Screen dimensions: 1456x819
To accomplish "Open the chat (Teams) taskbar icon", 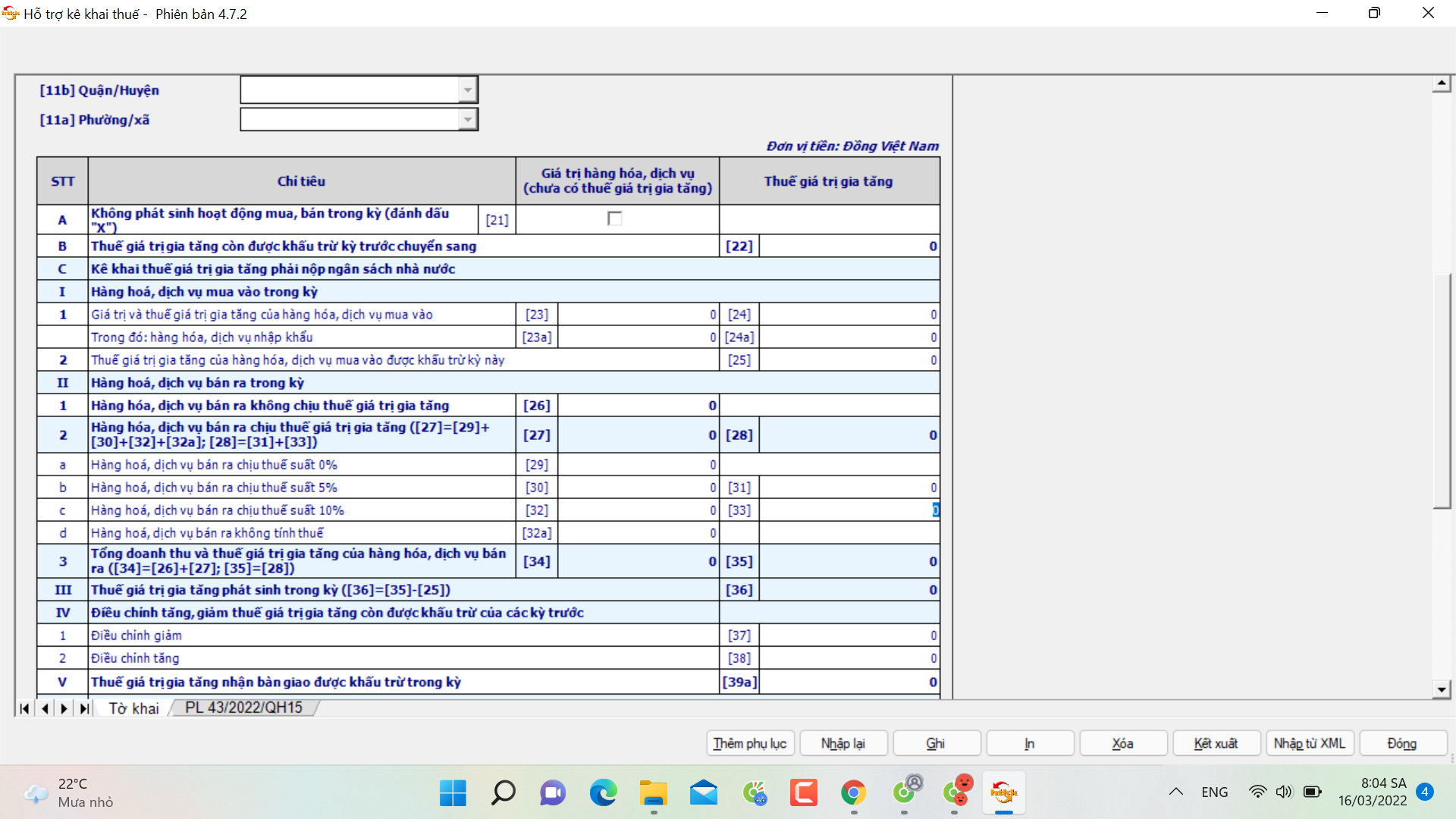I will click(553, 793).
